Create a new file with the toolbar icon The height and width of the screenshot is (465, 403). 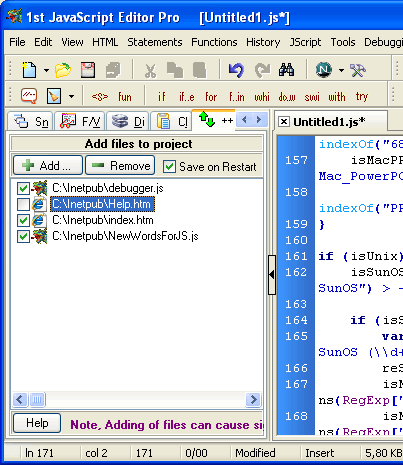[29, 70]
